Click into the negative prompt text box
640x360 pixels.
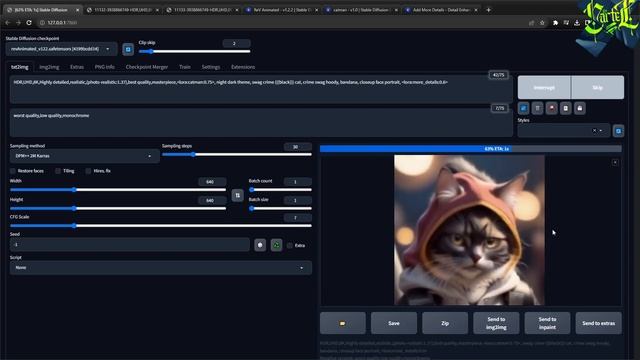pyautogui.click(x=261, y=122)
